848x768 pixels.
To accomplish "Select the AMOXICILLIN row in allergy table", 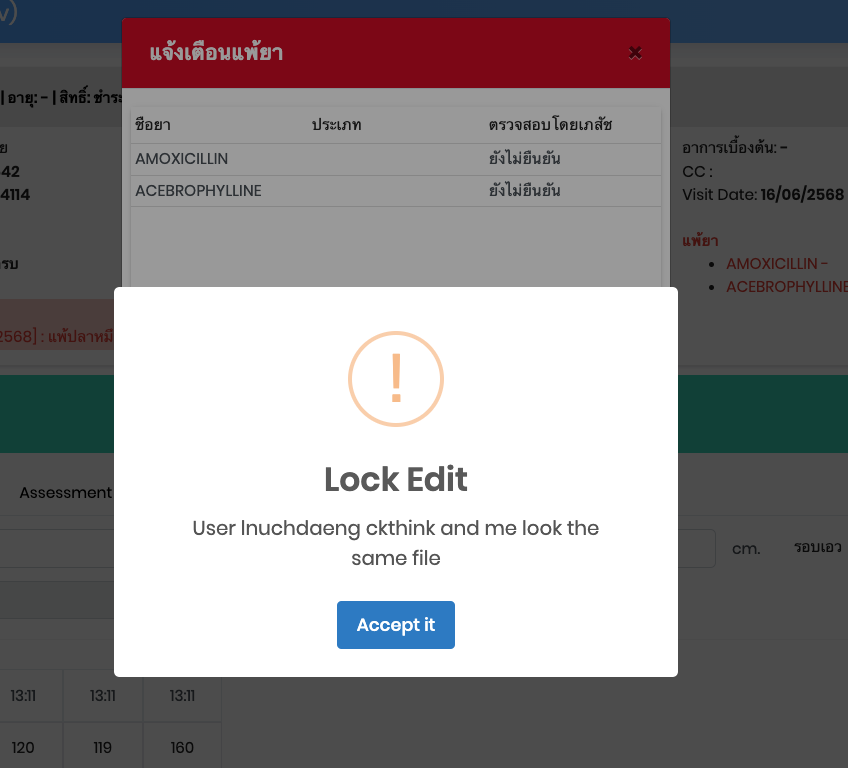I will click(x=395, y=159).
